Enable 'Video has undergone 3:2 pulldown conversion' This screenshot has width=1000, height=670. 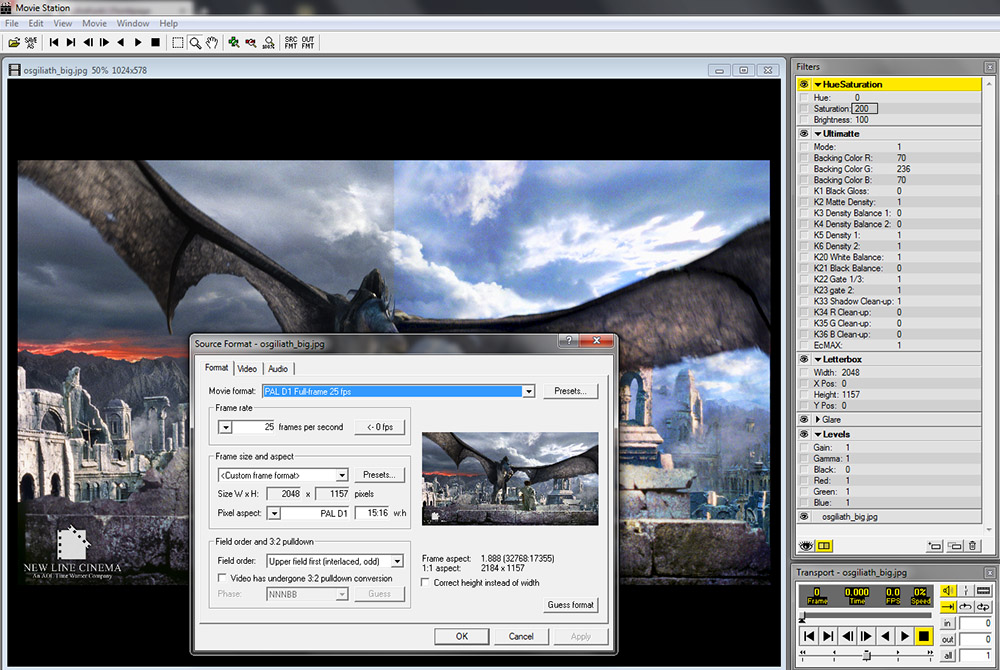[222, 578]
